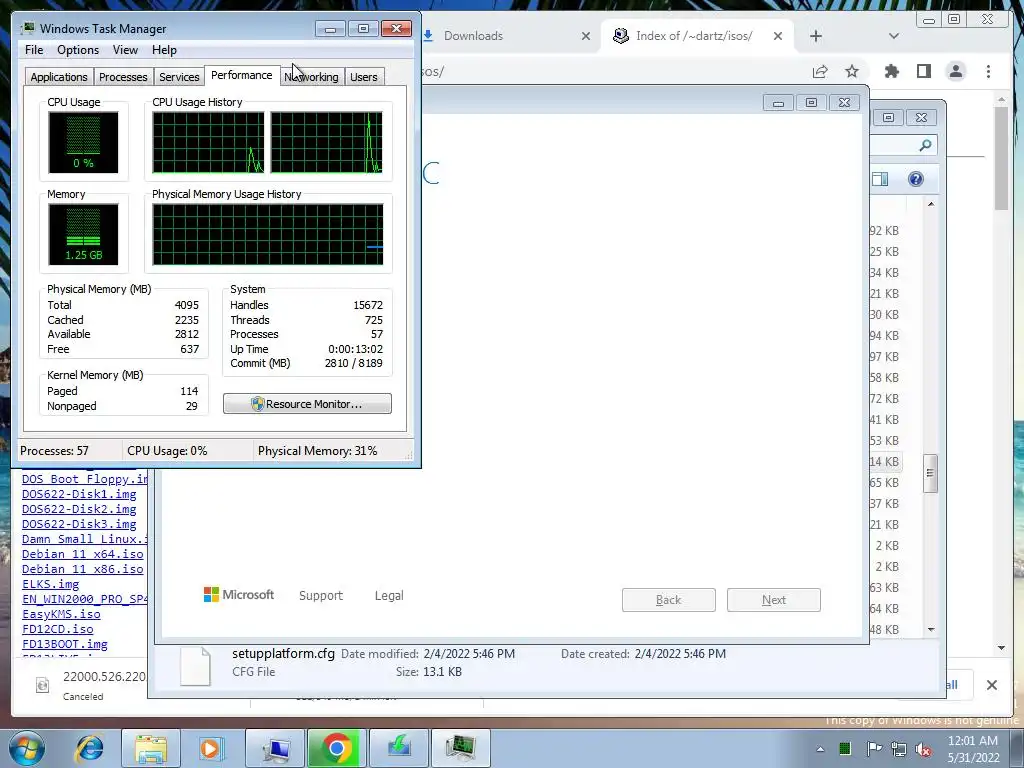The height and width of the screenshot is (768, 1024).
Task: Click the Explorer file list scrollbar thumb
Action: [931, 473]
